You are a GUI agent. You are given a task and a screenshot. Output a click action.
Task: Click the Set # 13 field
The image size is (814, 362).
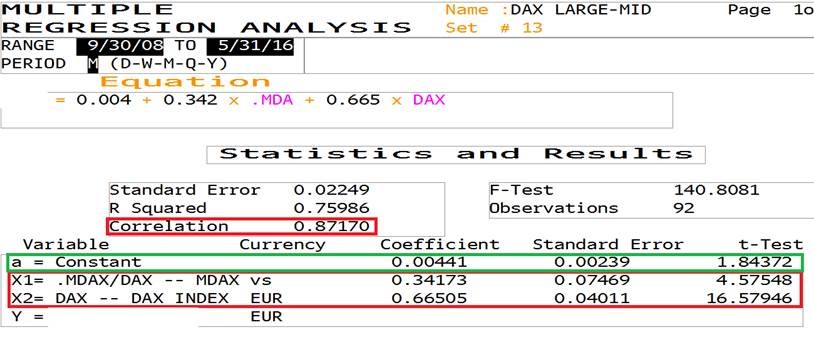(x=494, y=28)
